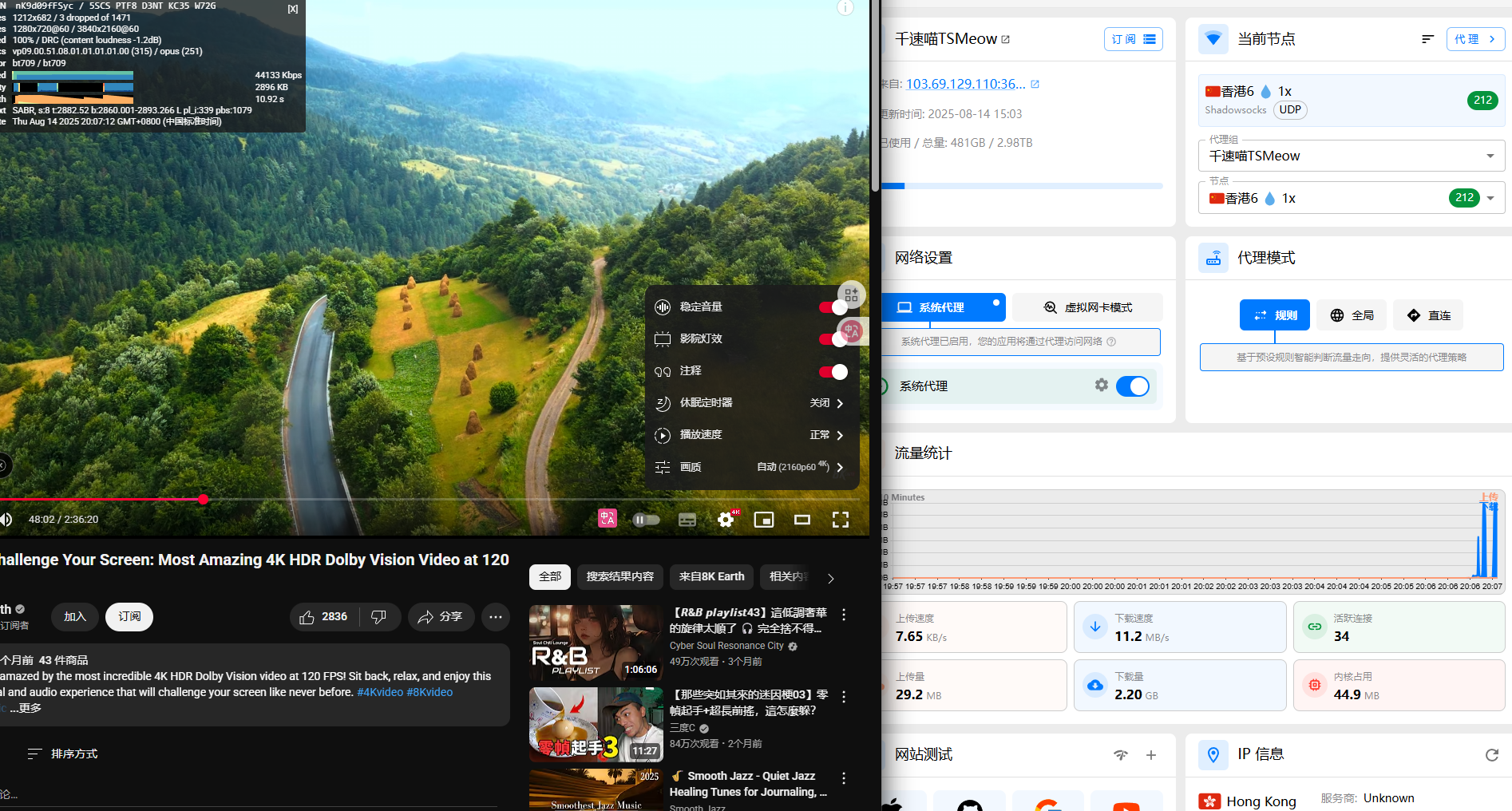Screen dimensions: 1512x811
Task: Click 加入 join channel button
Action: point(75,617)
